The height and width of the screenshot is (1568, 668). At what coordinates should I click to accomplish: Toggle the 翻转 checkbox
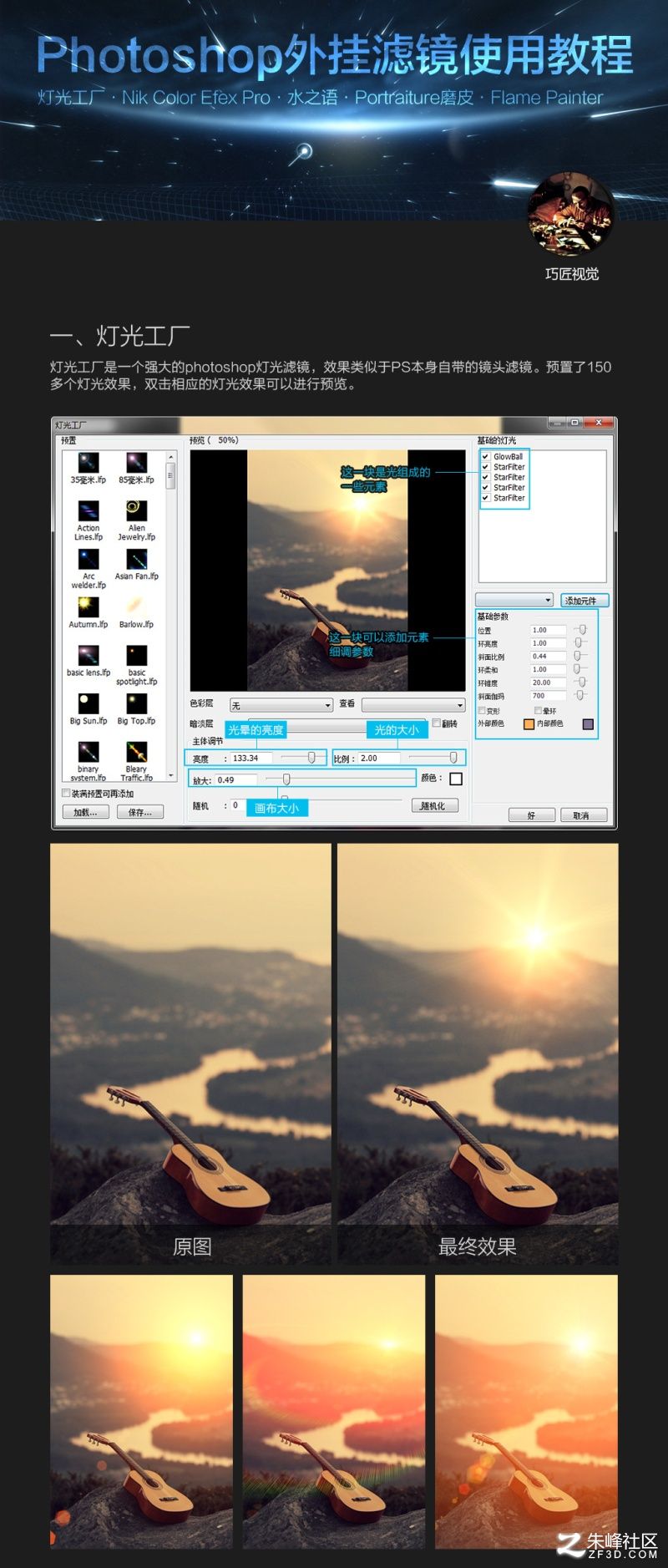[436, 723]
